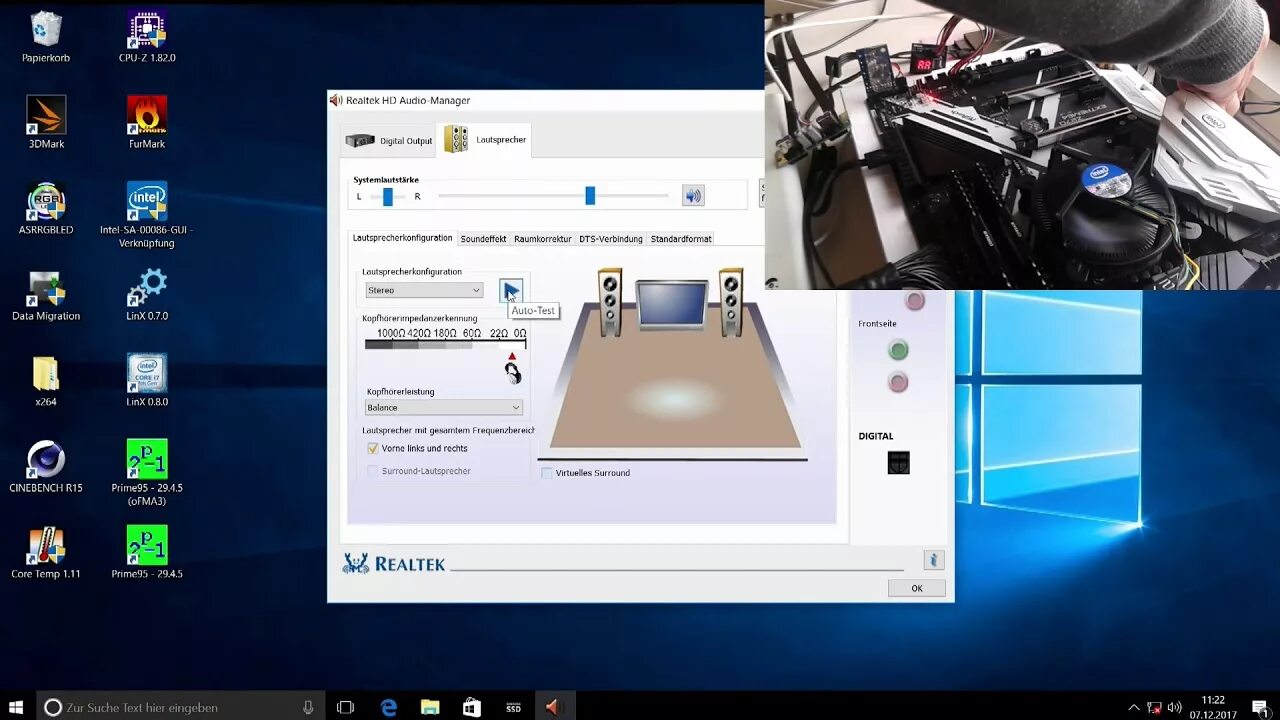Click the Auto-Test play button
The height and width of the screenshot is (720, 1280).
pyautogui.click(x=511, y=291)
